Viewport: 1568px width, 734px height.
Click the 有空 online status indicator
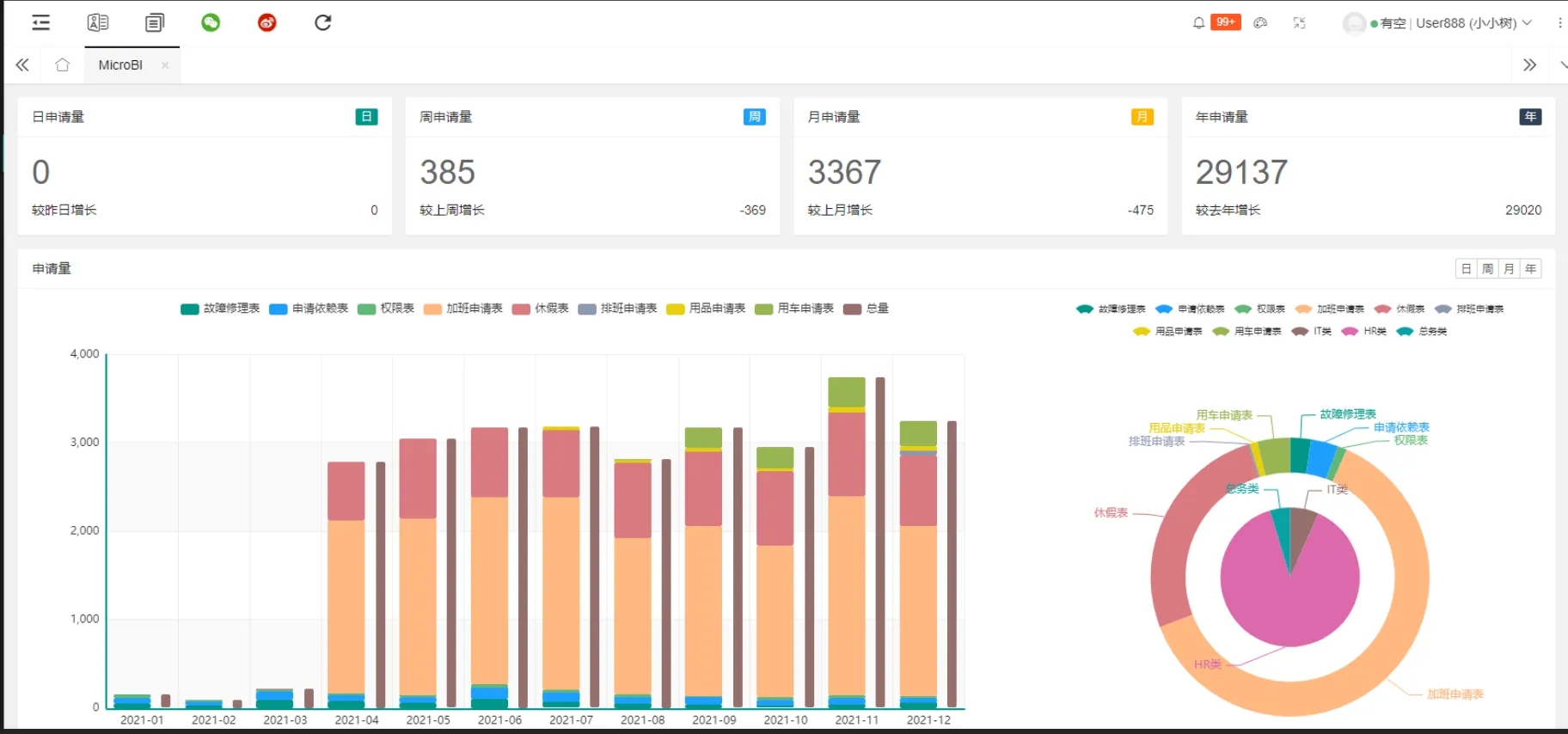1388,23
